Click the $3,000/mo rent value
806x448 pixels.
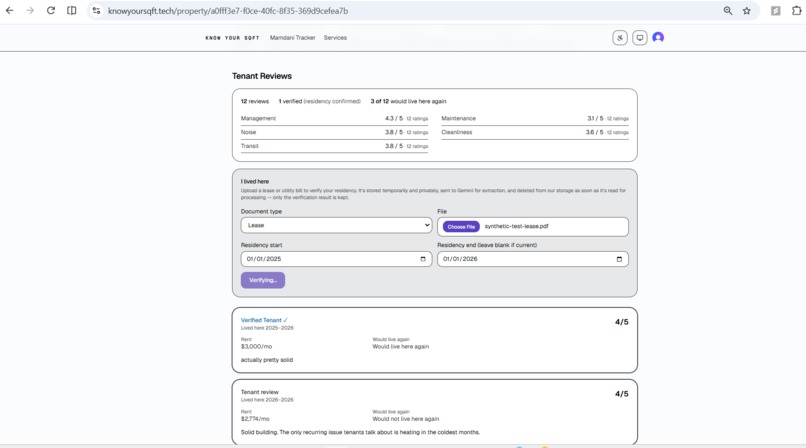[x=257, y=347]
